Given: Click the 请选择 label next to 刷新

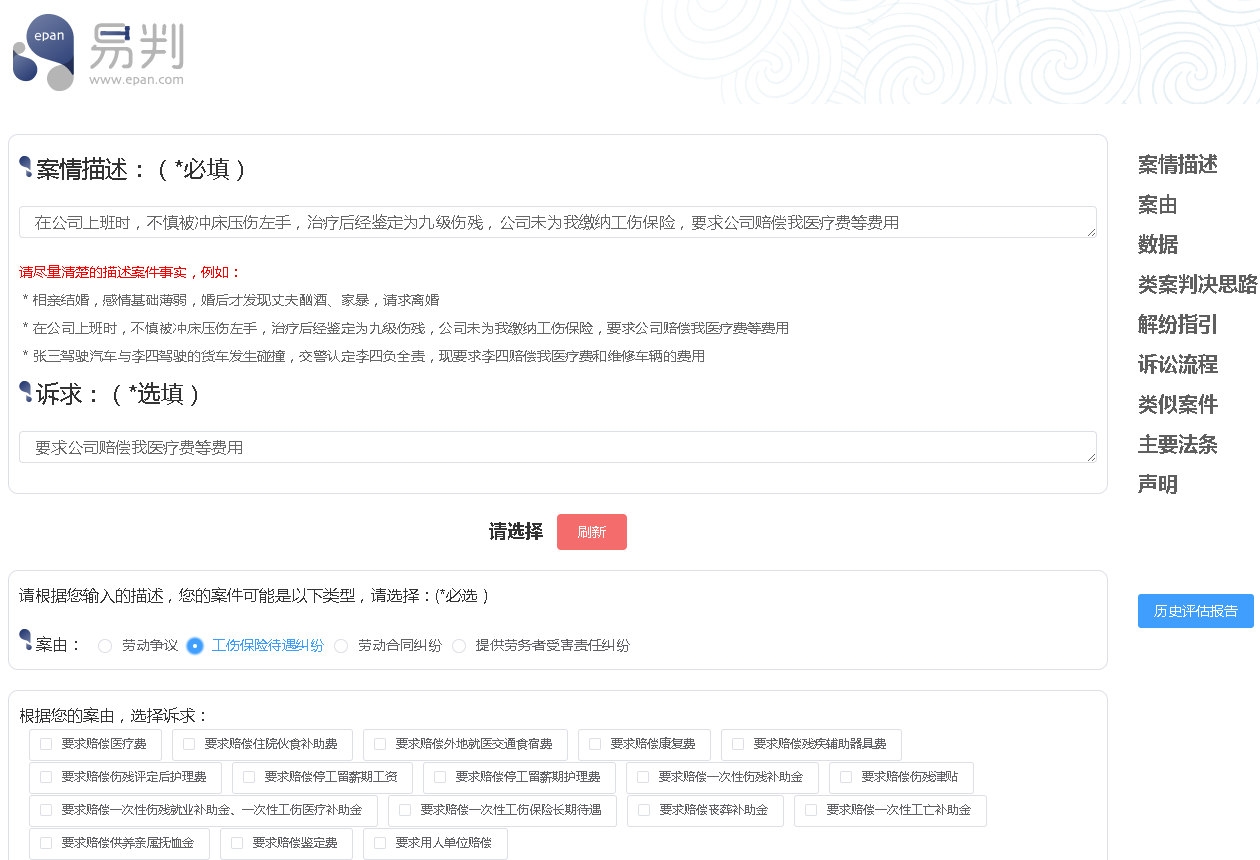Looking at the screenshot, I should [516, 532].
